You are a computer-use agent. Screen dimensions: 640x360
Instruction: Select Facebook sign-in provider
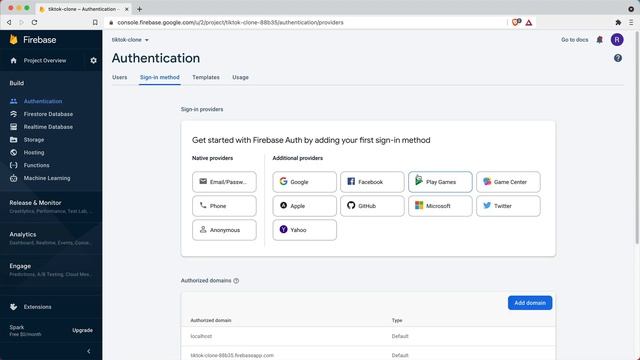(372, 182)
